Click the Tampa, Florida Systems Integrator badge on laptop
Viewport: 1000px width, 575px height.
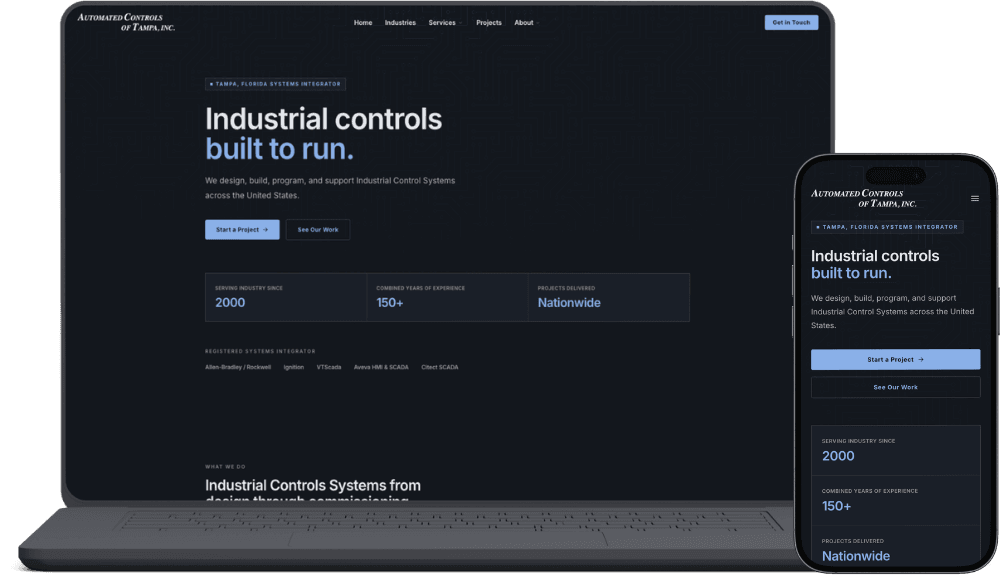click(276, 84)
